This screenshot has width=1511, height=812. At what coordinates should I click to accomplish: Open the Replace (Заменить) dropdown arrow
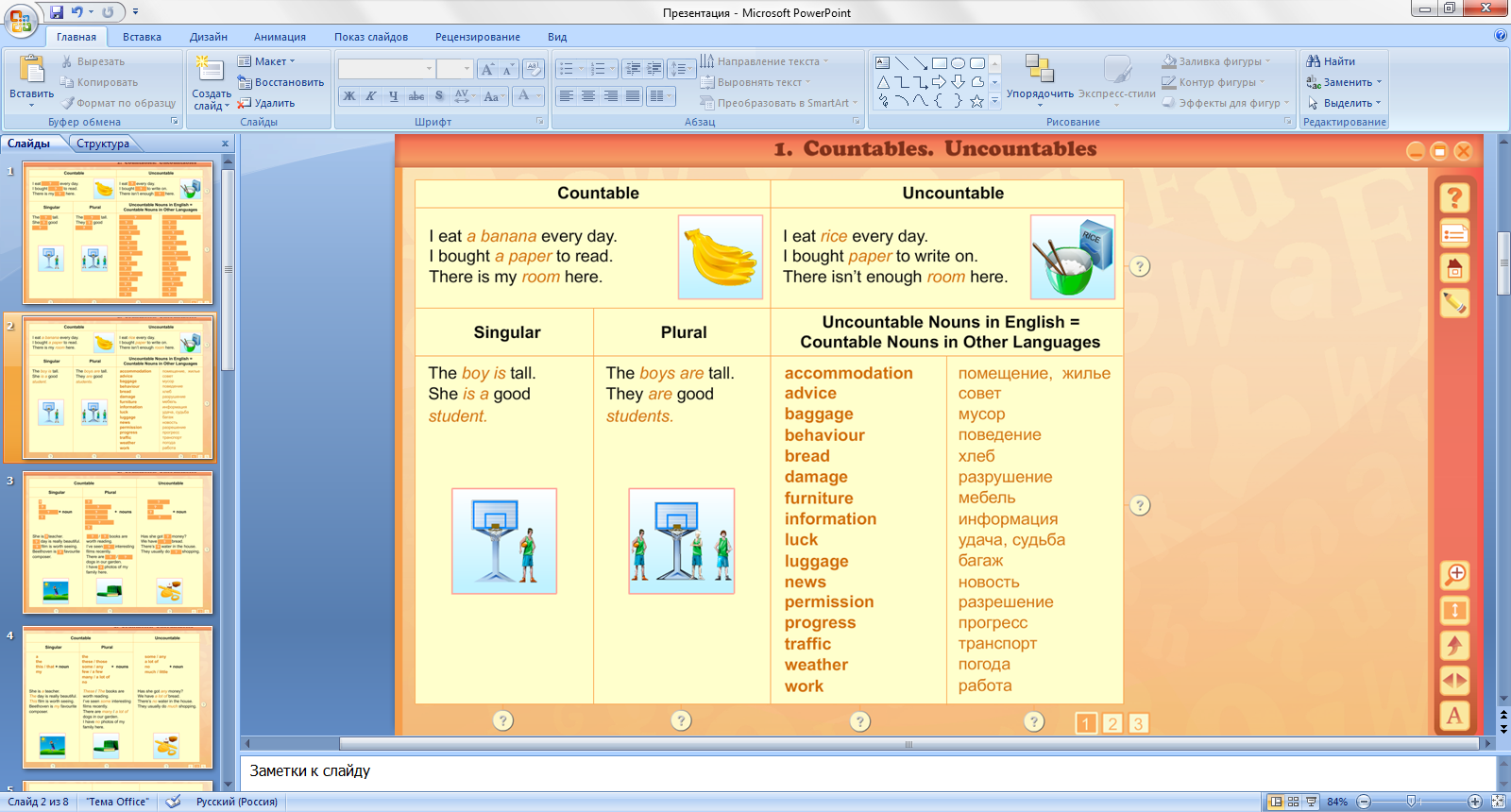tap(1379, 82)
